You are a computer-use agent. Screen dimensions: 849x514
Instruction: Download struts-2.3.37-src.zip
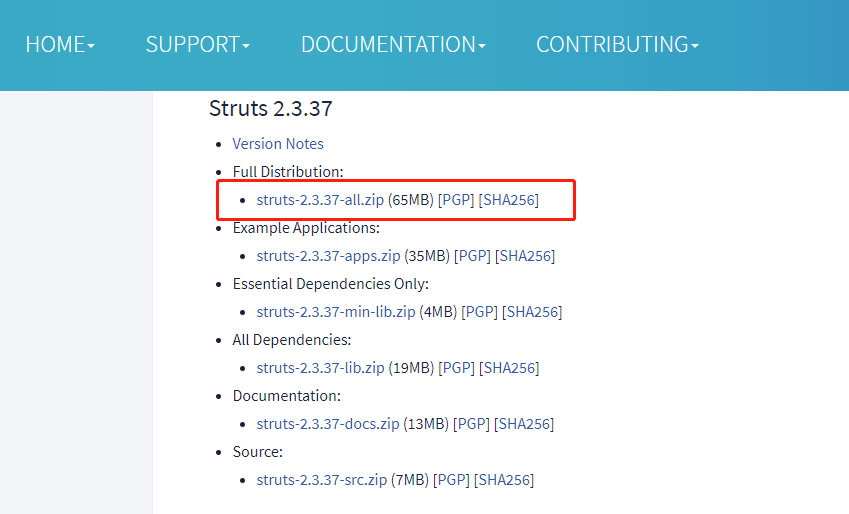(x=322, y=480)
